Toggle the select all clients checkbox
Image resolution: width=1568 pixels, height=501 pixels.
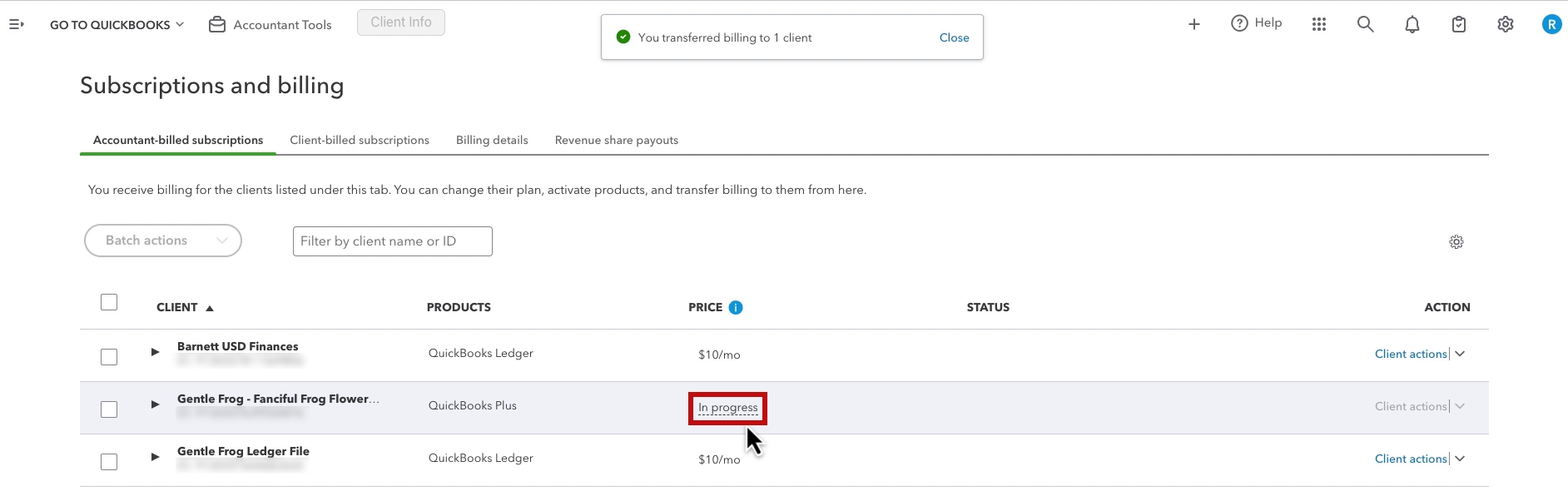[109, 302]
